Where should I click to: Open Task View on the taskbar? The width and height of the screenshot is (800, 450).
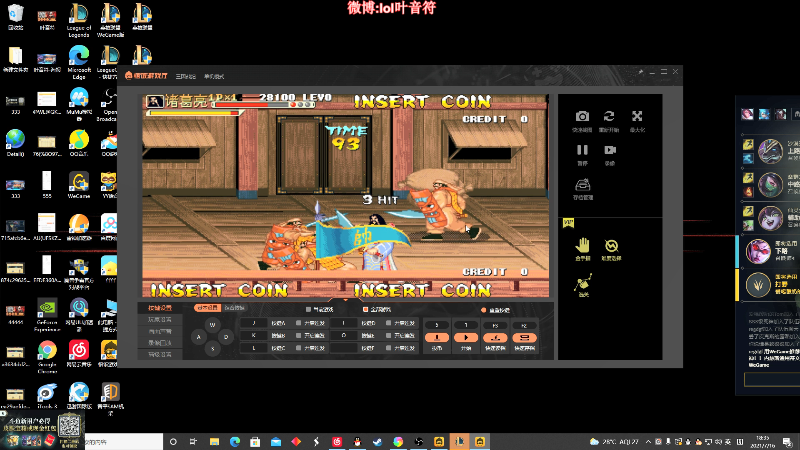click(193, 442)
